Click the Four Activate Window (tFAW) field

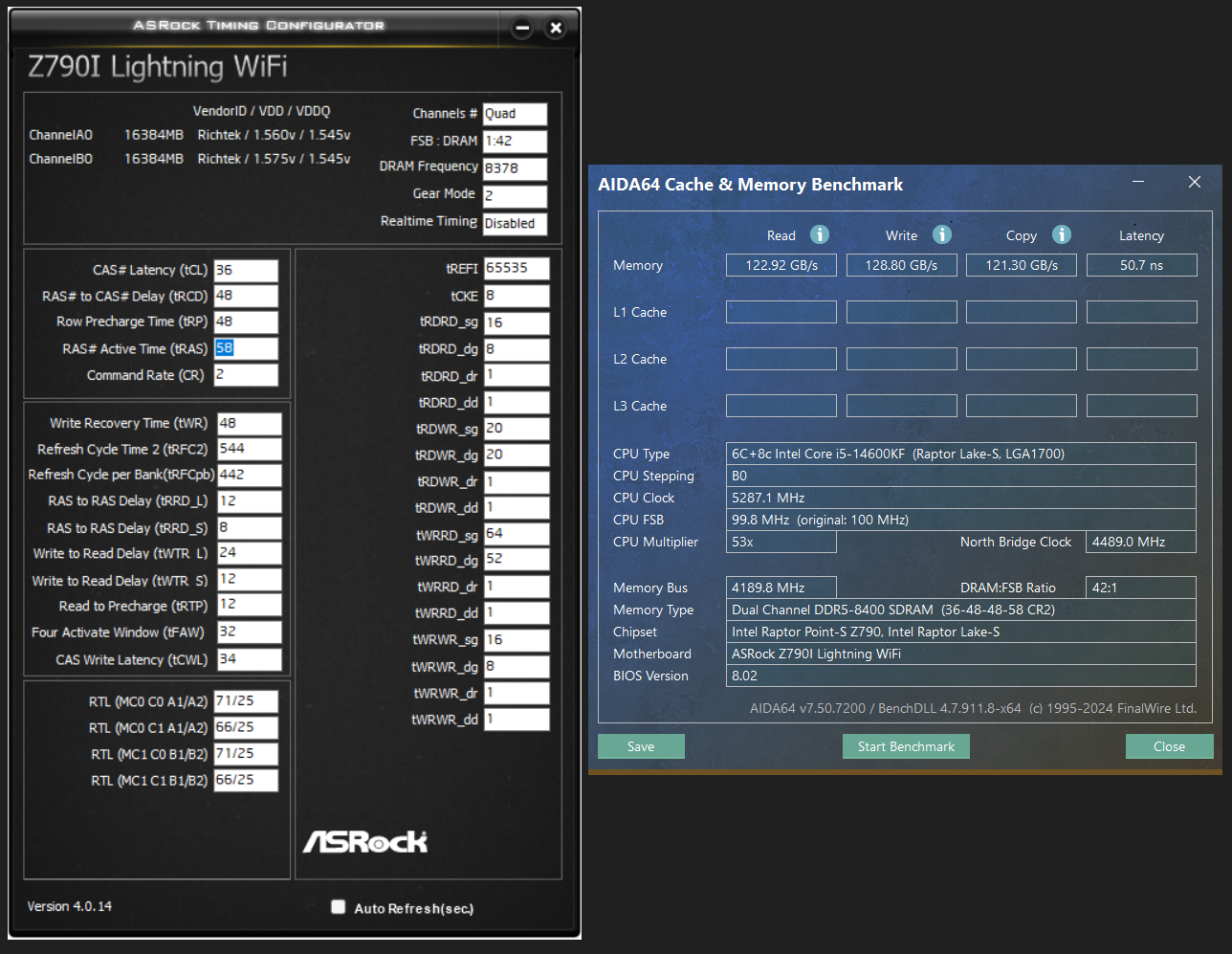(250, 632)
